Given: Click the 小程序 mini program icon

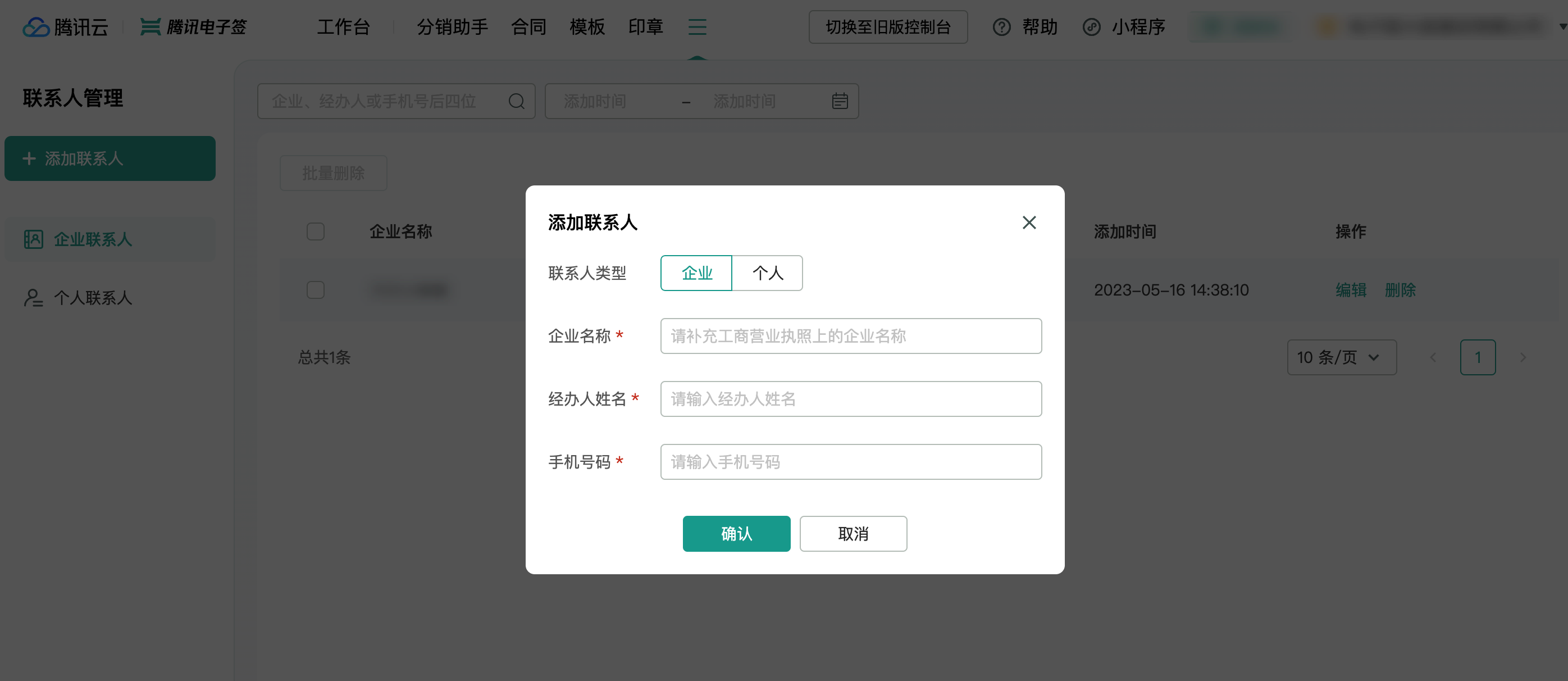Looking at the screenshot, I should [x=1091, y=27].
